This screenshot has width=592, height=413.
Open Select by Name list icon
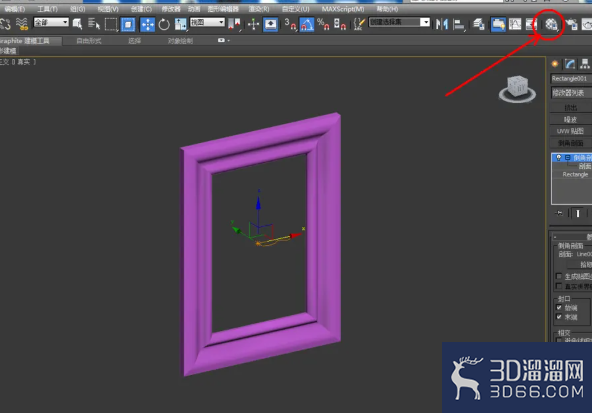94,24
